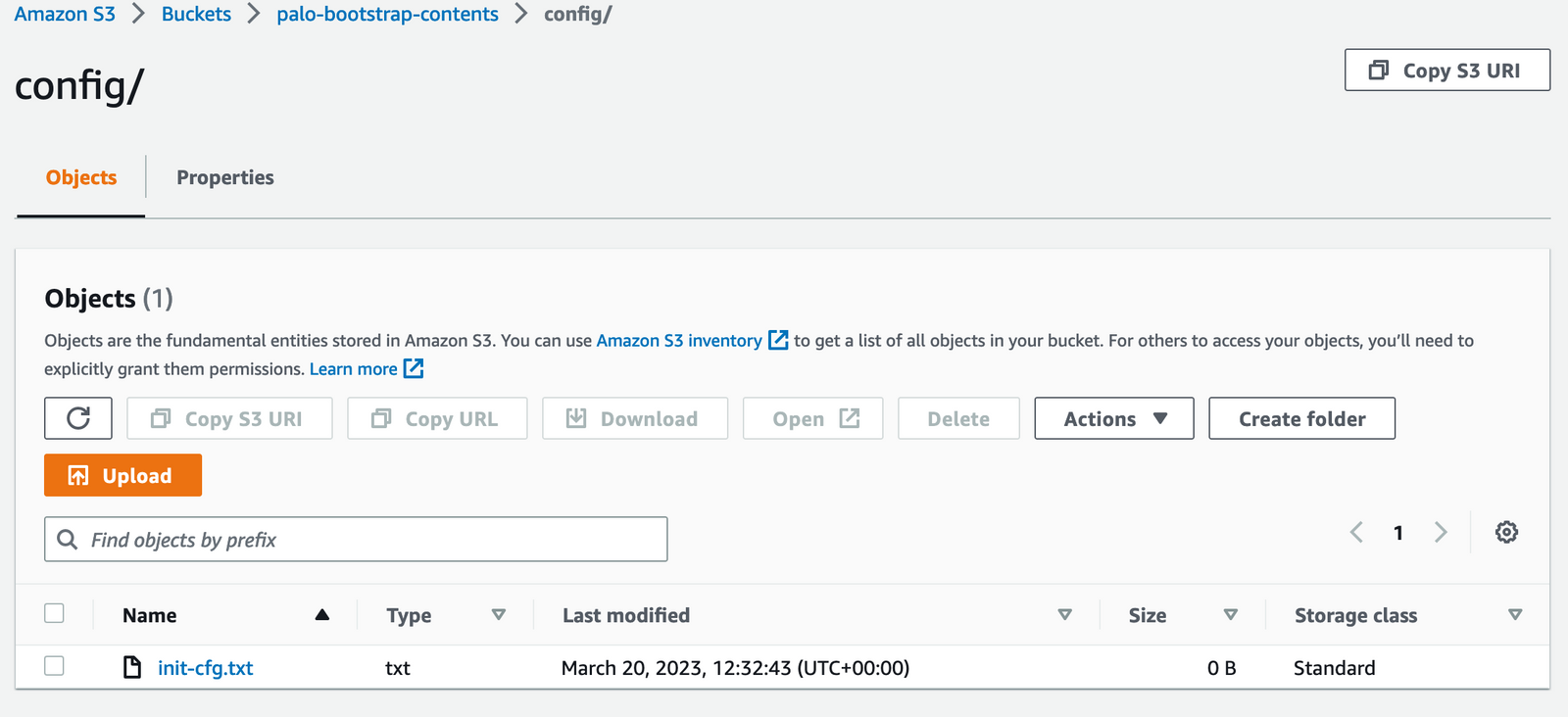Viewport: 1568px width, 717px height.
Task: Open table preferences gear icon
Action: tap(1506, 532)
